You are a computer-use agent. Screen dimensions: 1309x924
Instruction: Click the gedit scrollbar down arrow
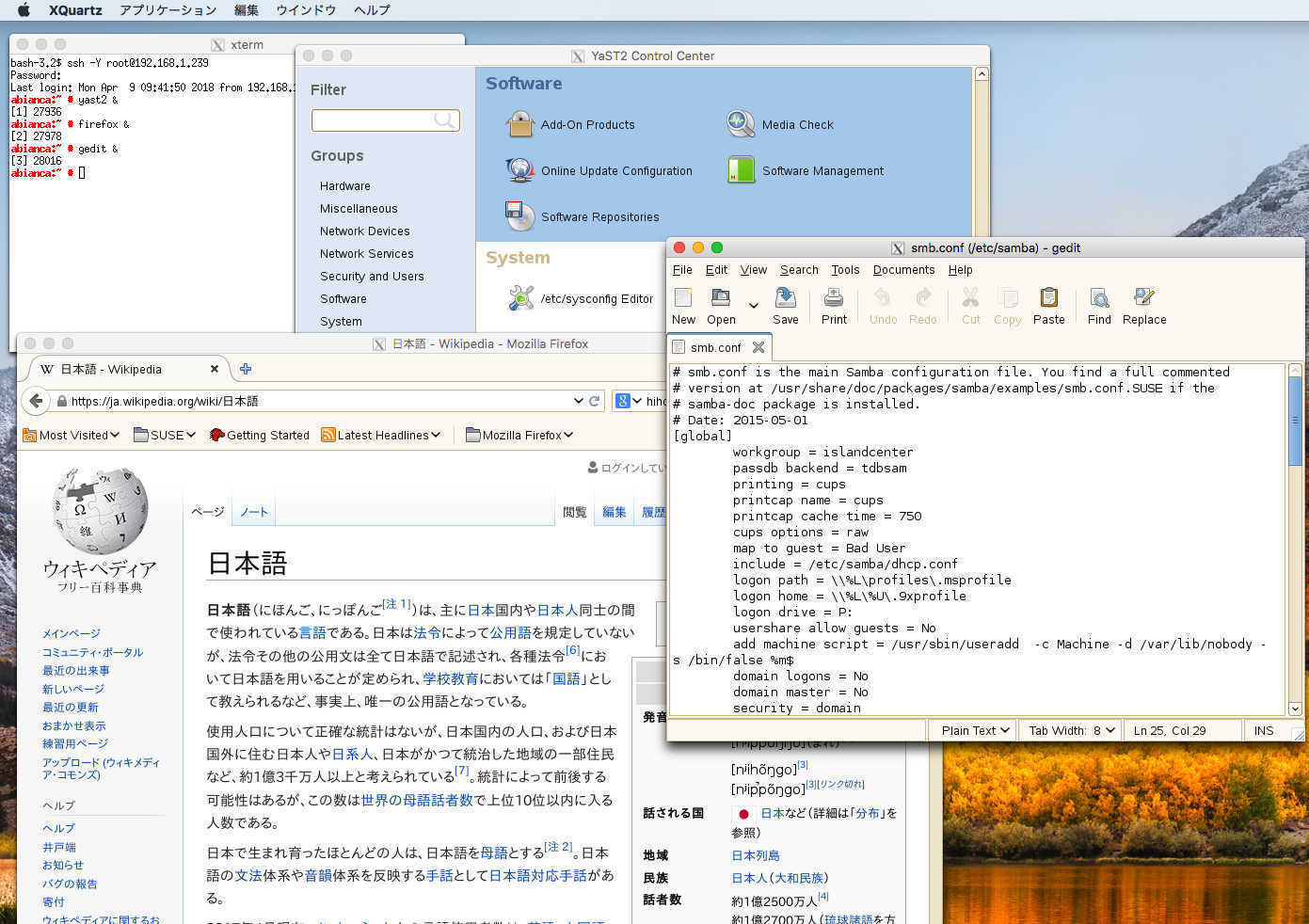tap(1295, 709)
